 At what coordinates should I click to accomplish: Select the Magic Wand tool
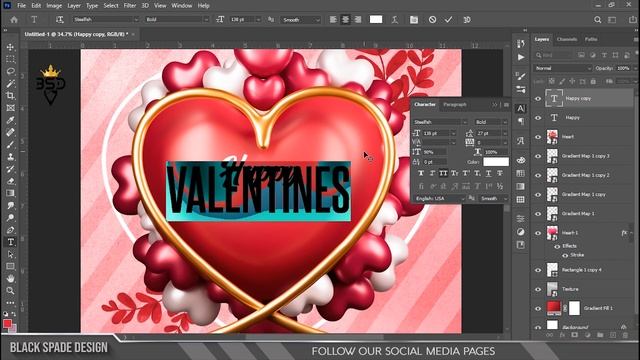coord(10,84)
